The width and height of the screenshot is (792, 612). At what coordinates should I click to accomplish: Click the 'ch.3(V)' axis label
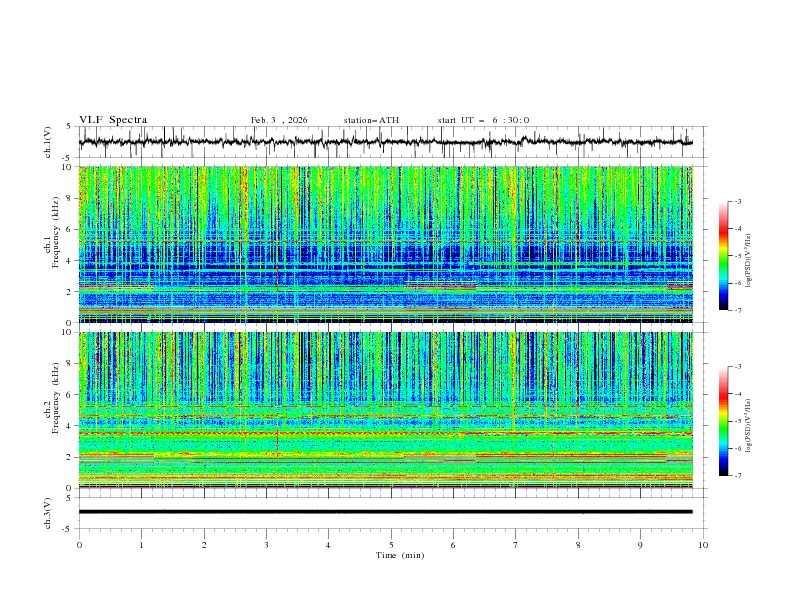[x=48, y=513]
